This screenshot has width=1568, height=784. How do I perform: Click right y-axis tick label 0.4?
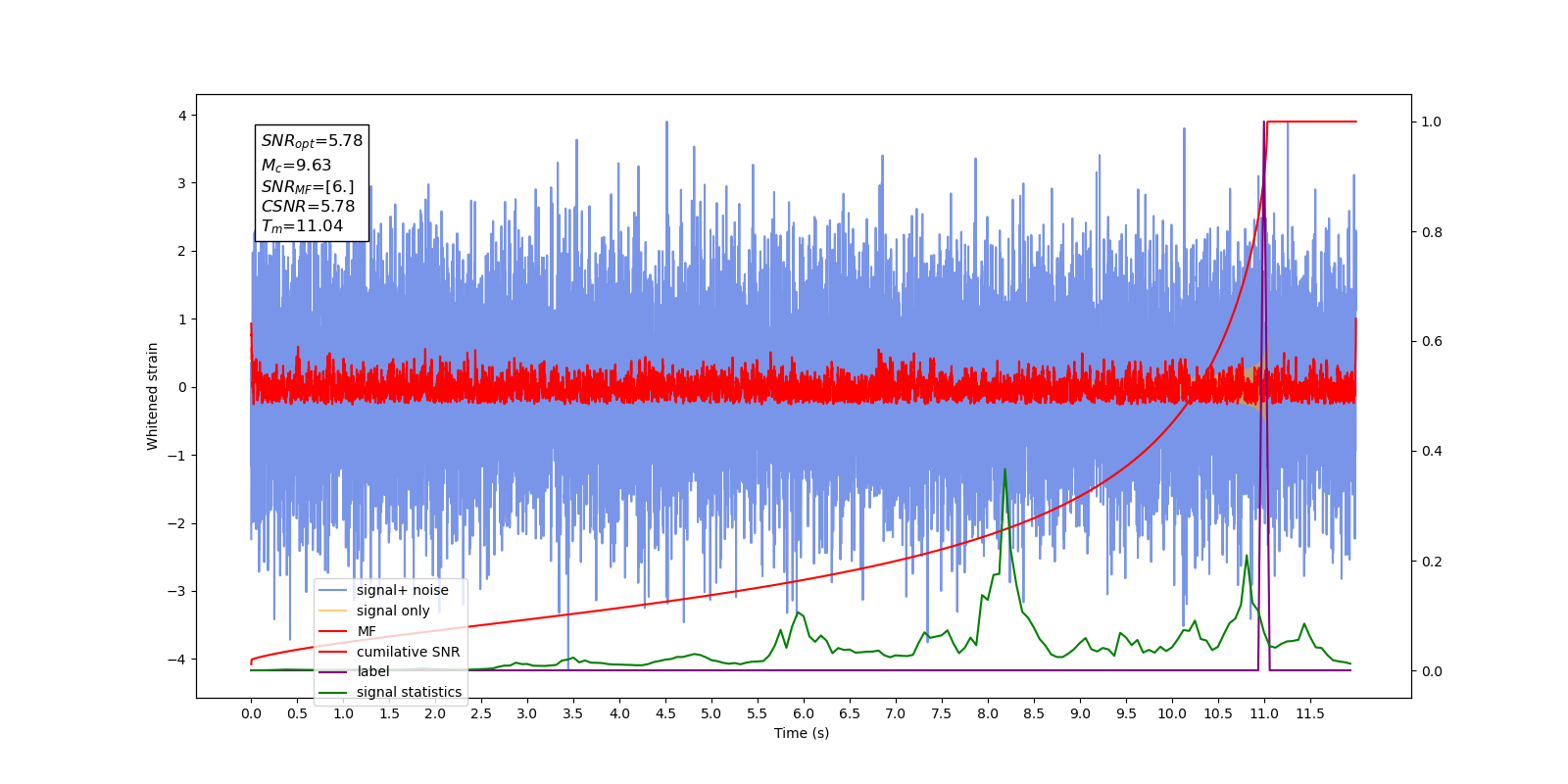tap(1432, 451)
